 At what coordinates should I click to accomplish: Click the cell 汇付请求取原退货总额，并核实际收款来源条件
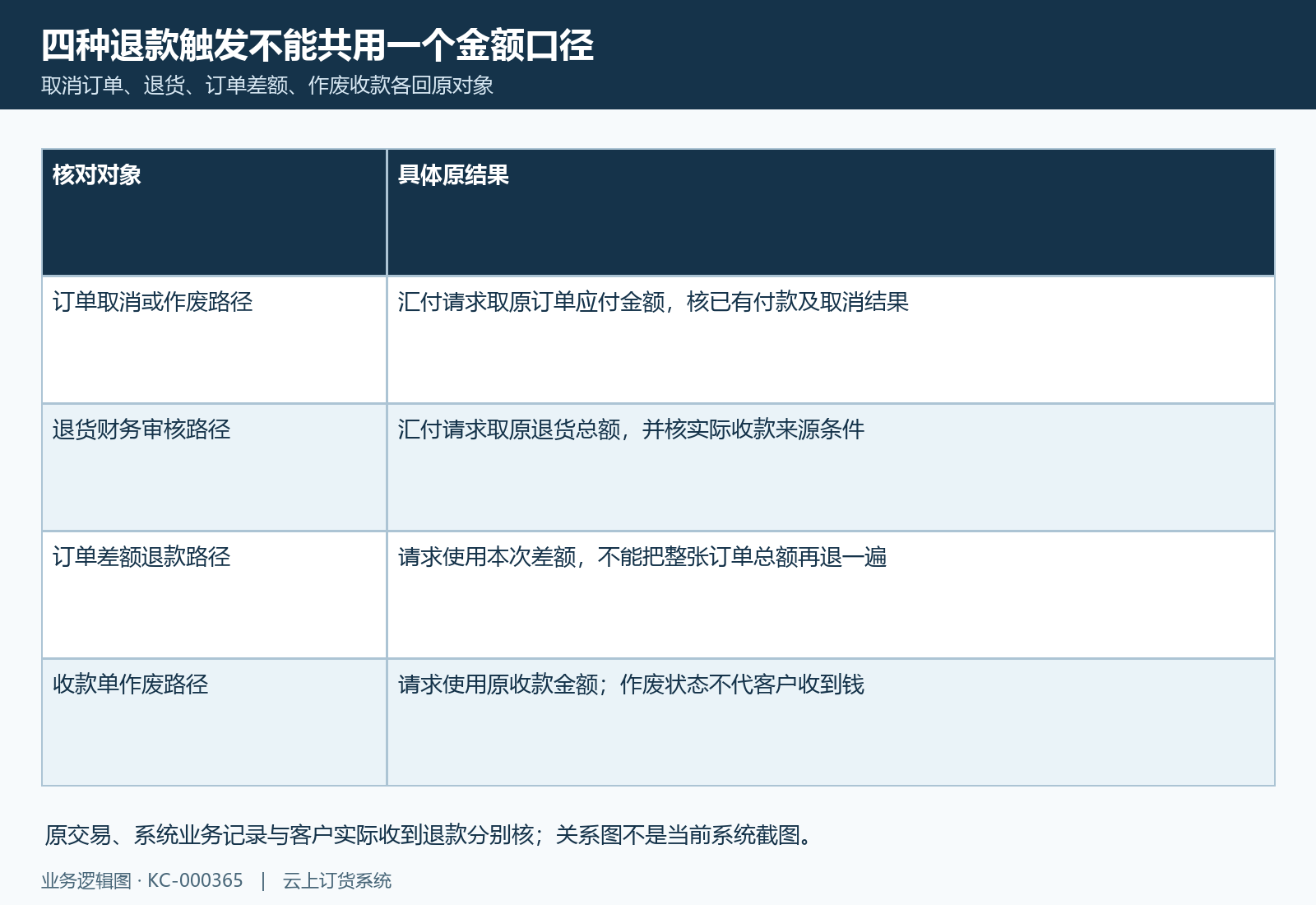pos(831,467)
